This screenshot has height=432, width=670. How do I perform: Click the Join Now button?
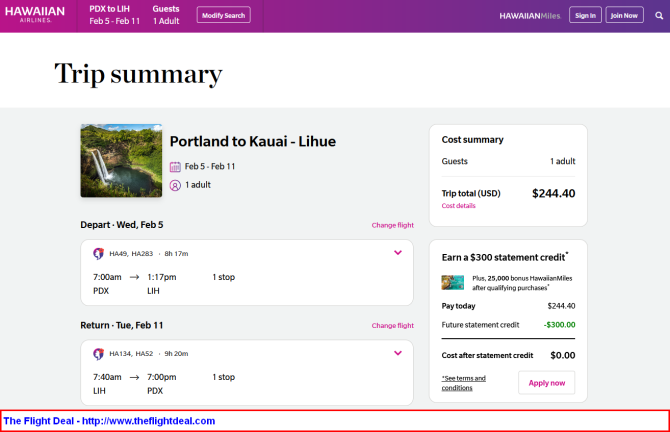pyautogui.click(x=624, y=15)
